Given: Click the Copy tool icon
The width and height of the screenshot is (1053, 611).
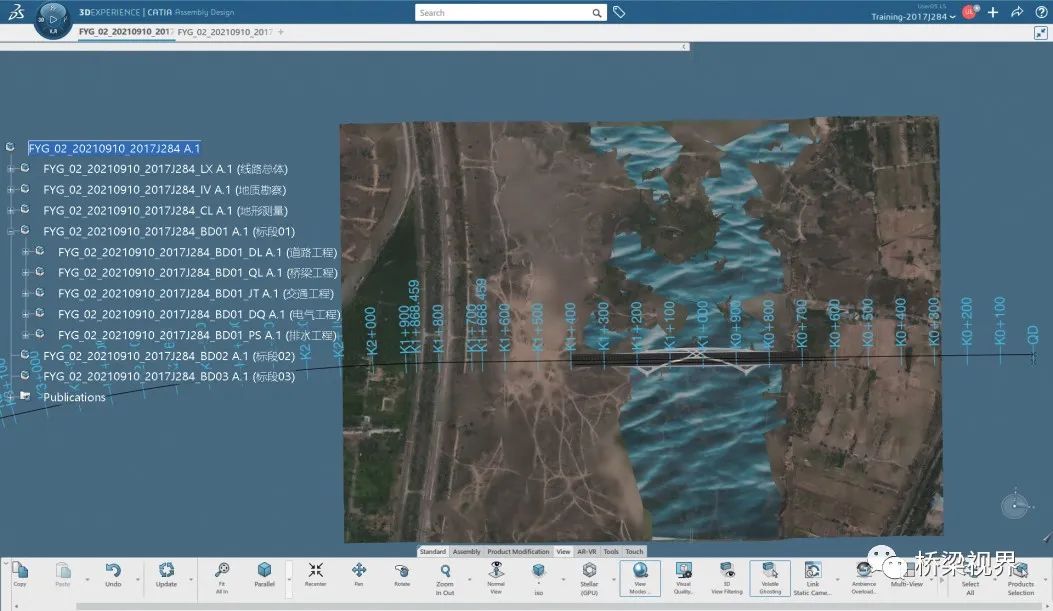Looking at the screenshot, I should [x=20, y=571].
